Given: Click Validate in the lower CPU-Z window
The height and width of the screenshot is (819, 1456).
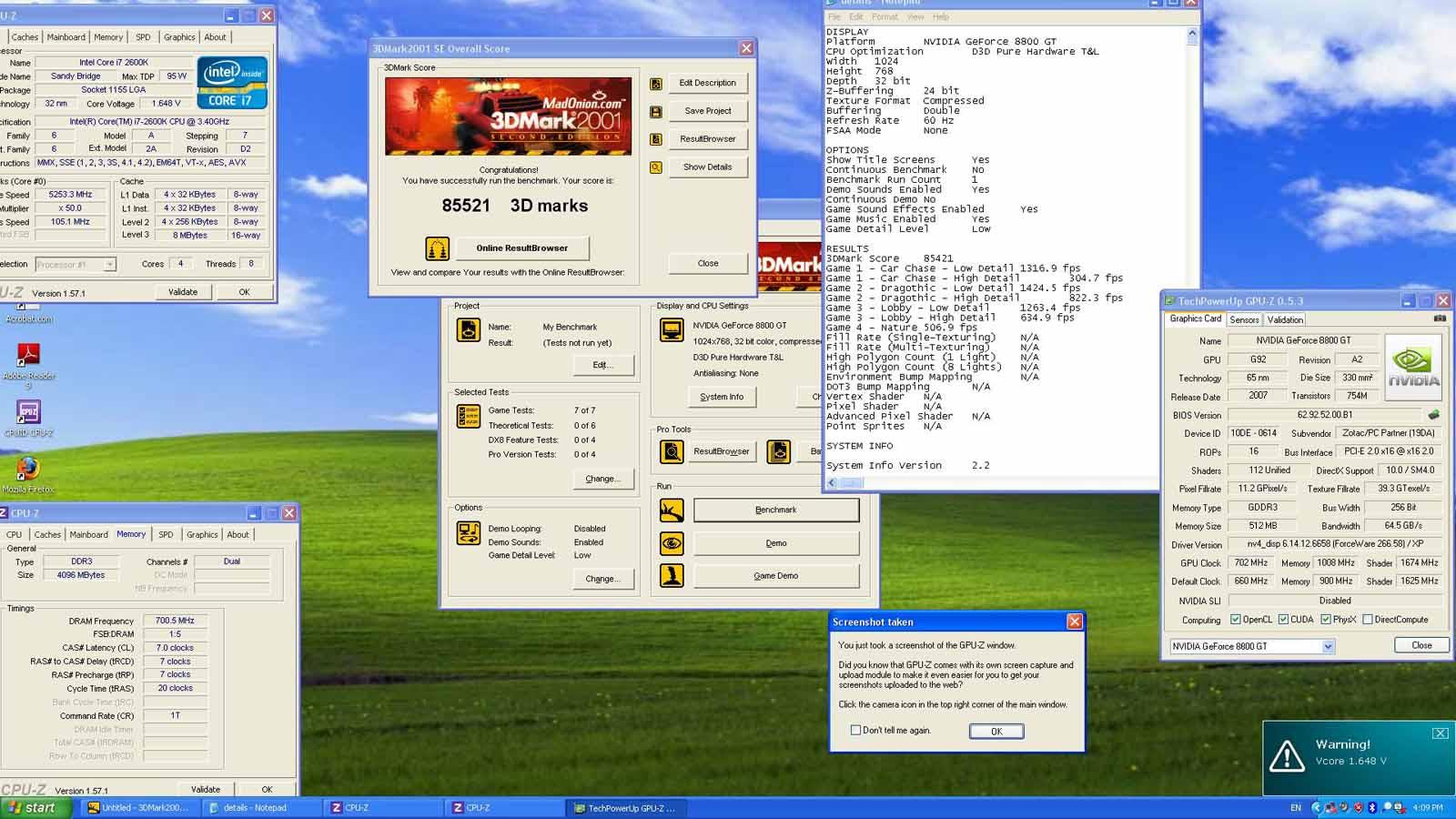Looking at the screenshot, I should click(206, 789).
